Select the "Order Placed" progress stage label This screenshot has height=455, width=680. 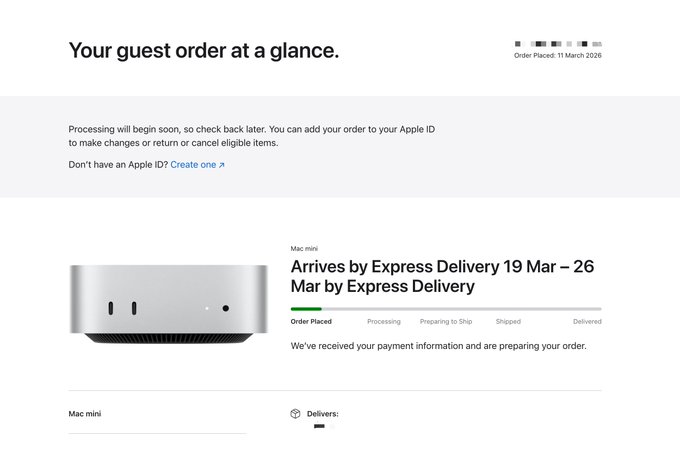click(x=311, y=322)
